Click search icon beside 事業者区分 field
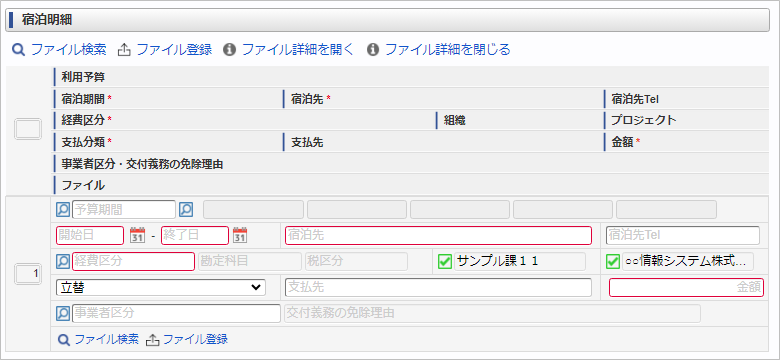This screenshot has height=360, width=780. 63,313
